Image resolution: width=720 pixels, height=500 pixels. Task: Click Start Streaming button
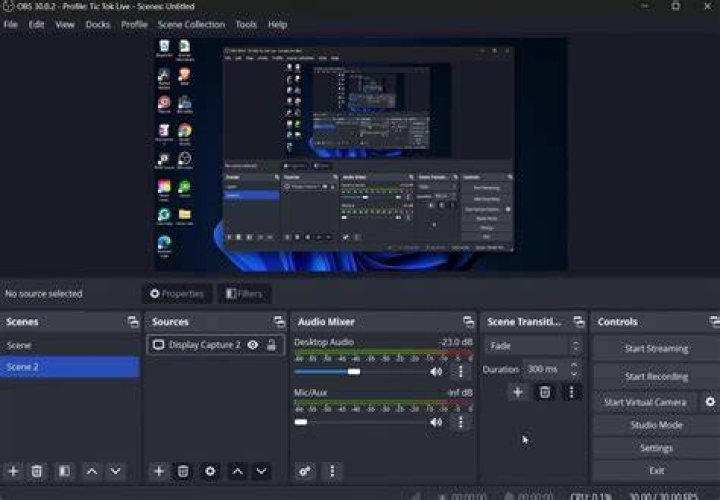click(656, 348)
